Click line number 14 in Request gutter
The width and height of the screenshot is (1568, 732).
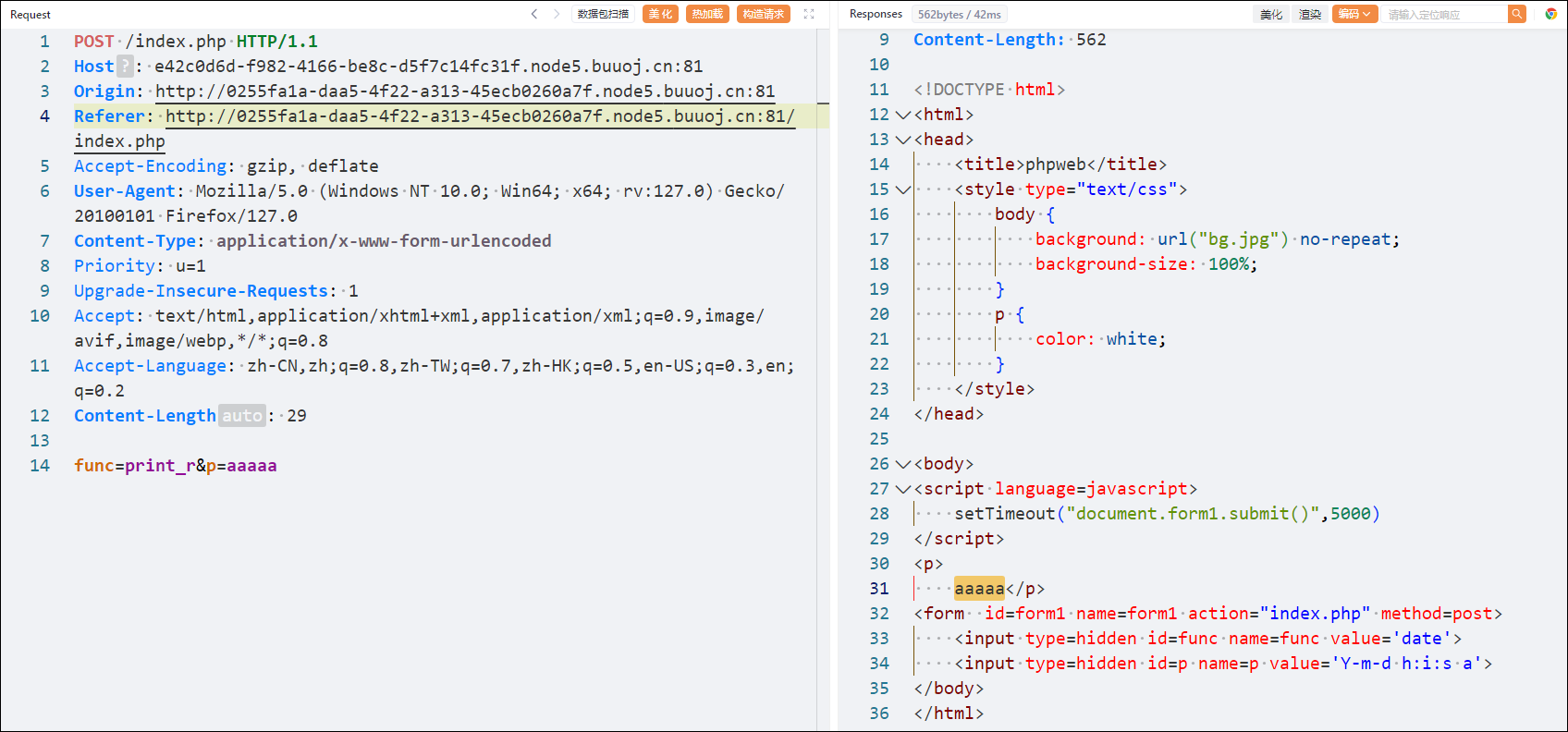click(40, 466)
